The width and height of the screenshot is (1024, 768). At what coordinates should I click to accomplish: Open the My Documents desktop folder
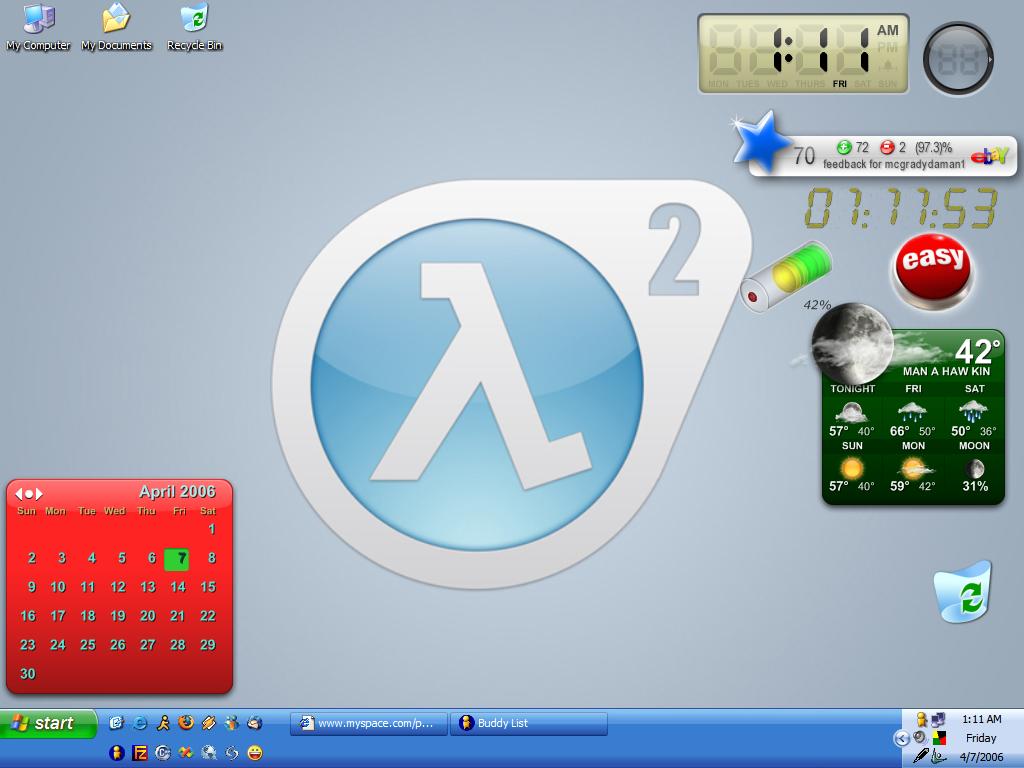[x=116, y=27]
